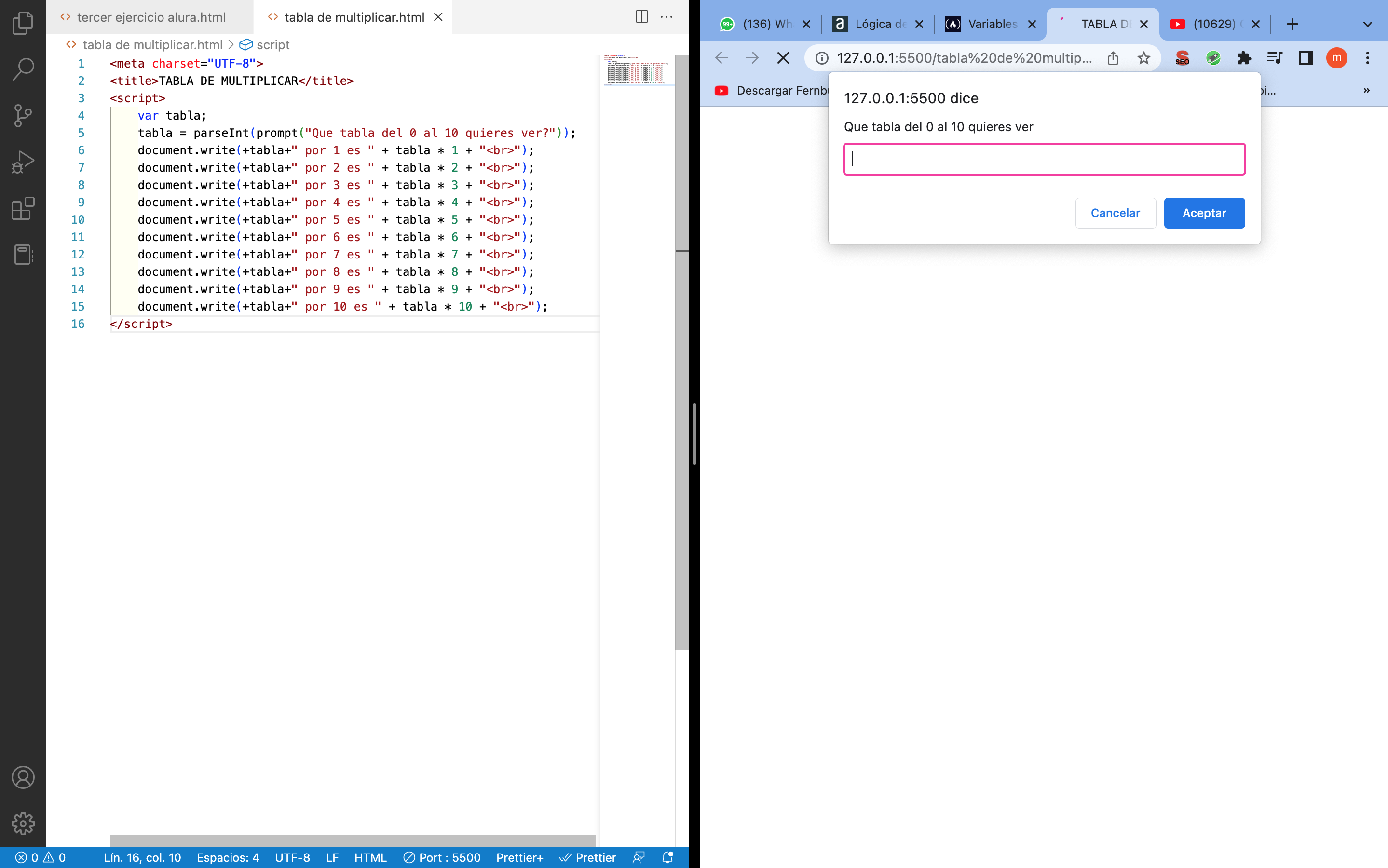Open the SEO extension icon

(1182, 58)
